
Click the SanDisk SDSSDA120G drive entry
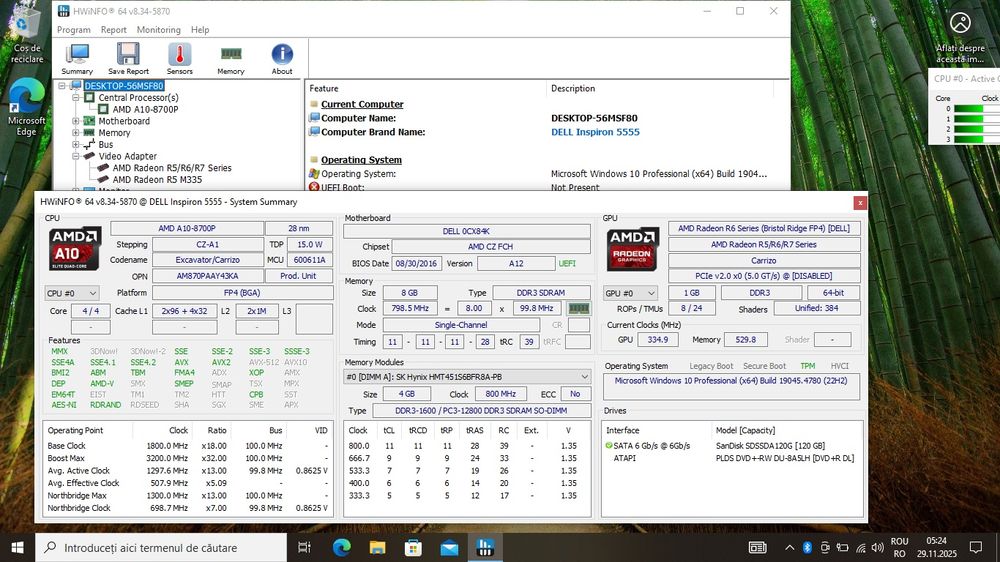click(x=770, y=446)
